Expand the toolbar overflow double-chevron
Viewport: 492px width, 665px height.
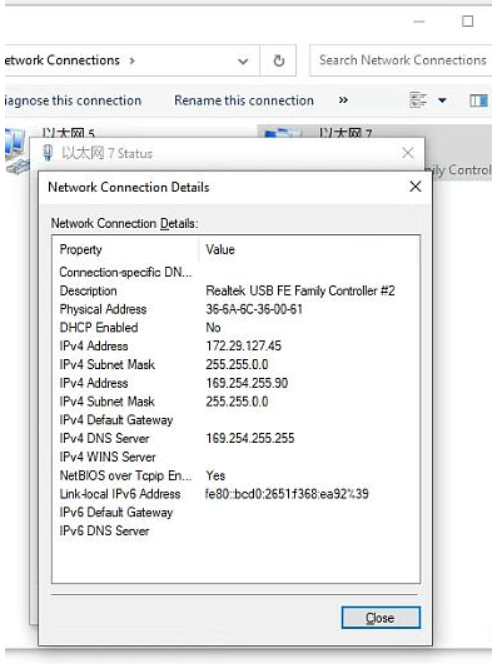tap(343, 100)
